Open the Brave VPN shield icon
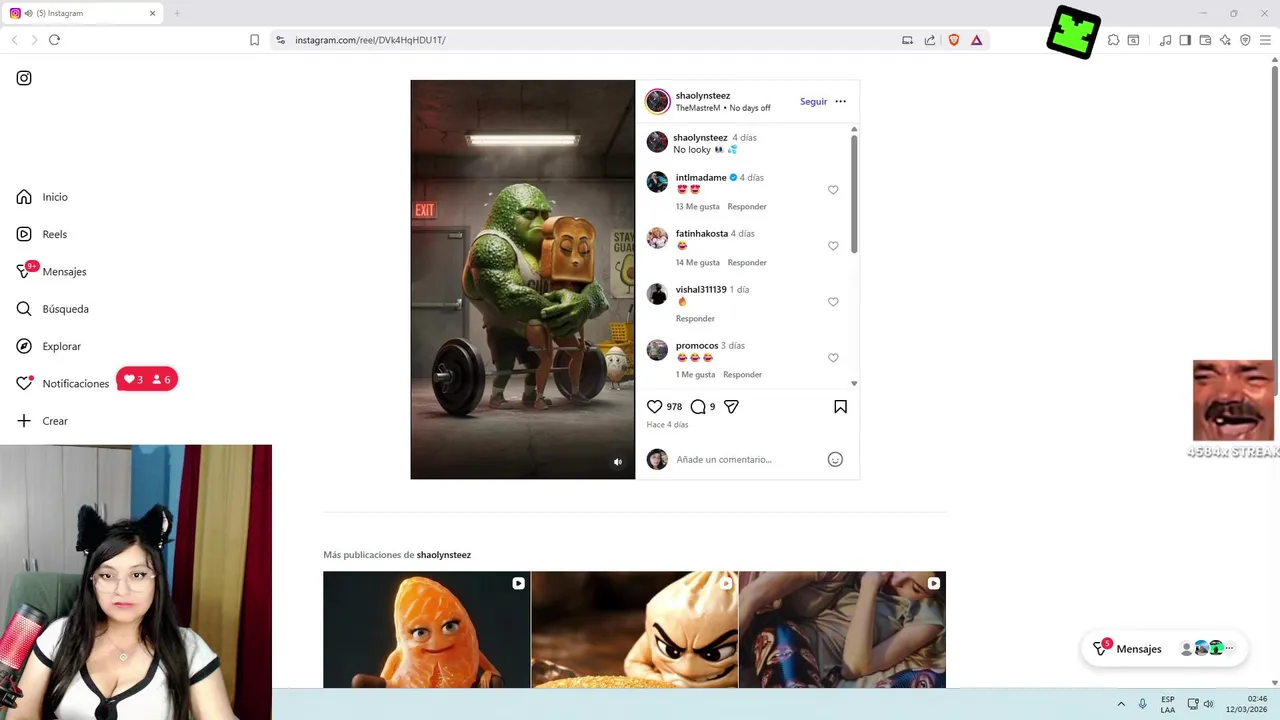The image size is (1280, 720). tap(1245, 40)
